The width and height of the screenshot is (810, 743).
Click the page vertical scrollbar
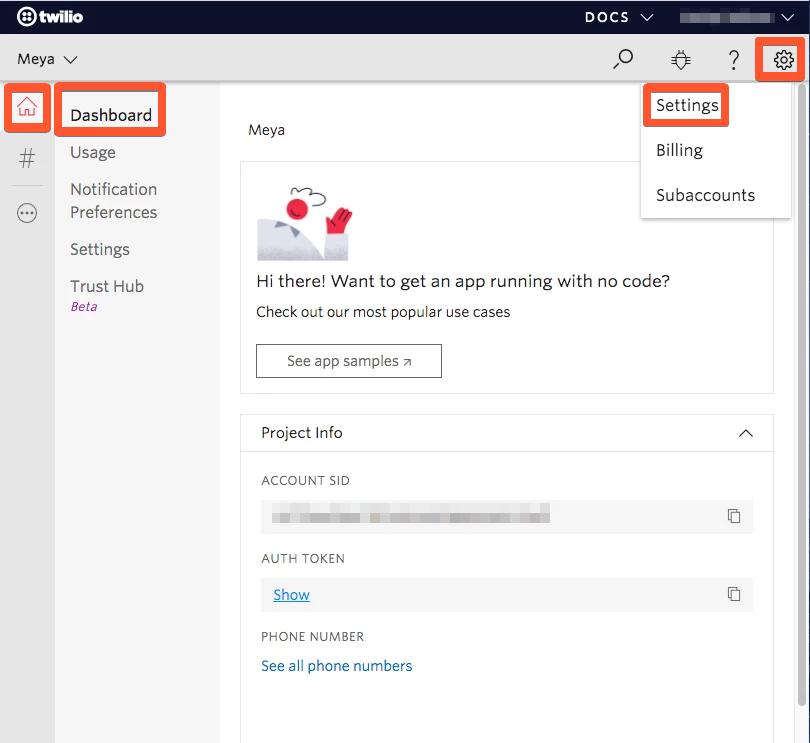pyautogui.click(x=801, y=394)
